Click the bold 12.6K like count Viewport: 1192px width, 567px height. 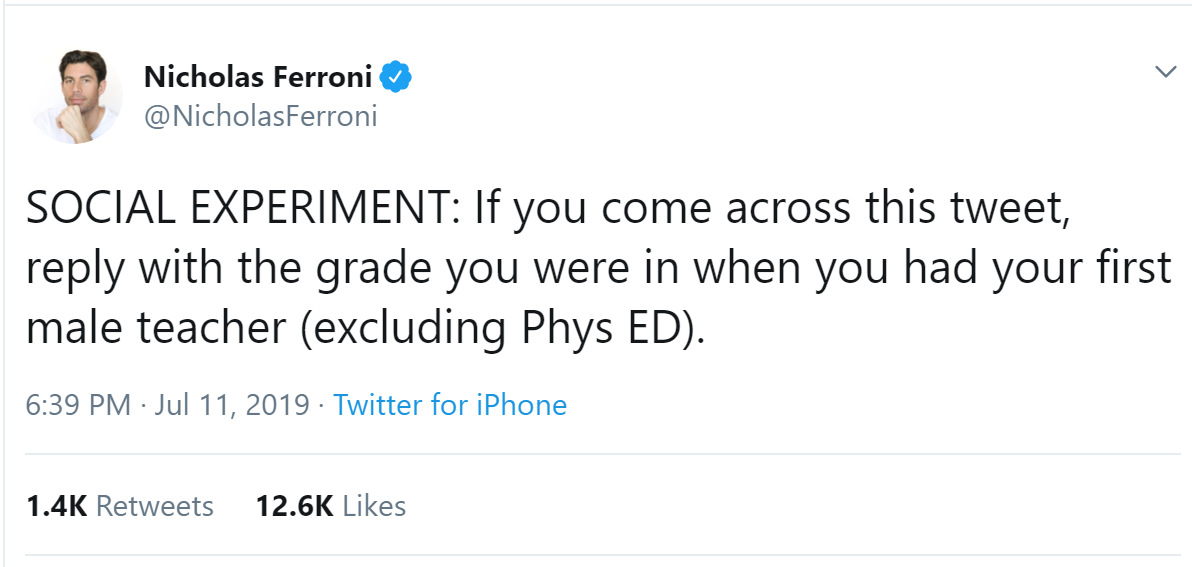(294, 506)
